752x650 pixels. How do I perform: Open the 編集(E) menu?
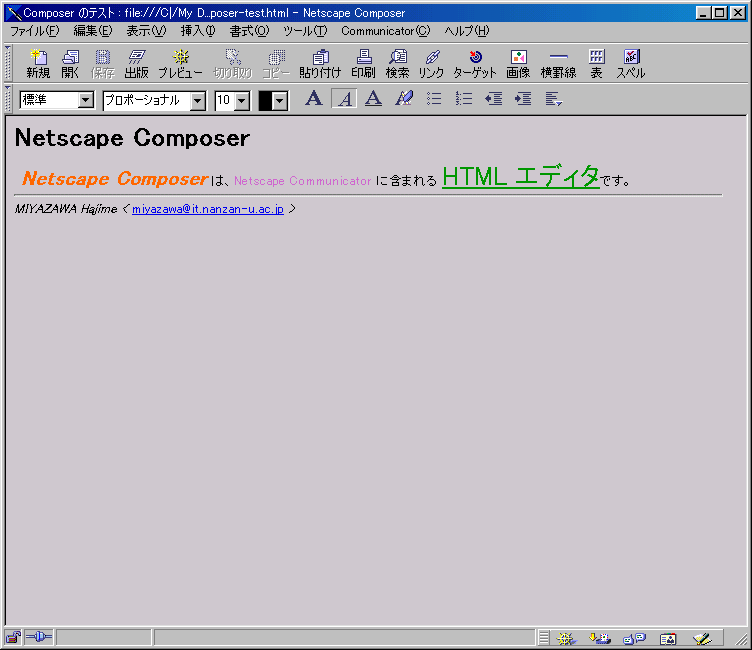[x=93, y=31]
